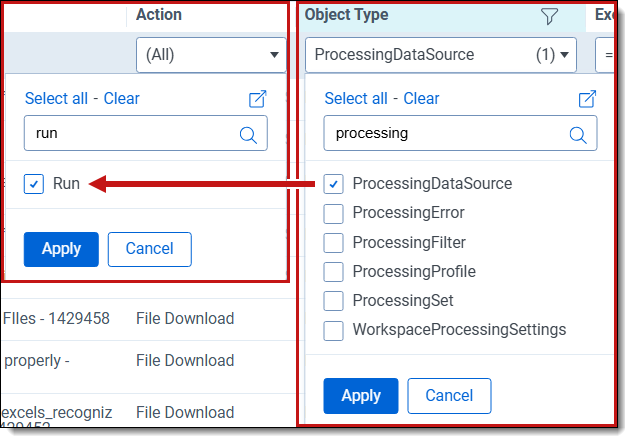Check WorkspaceProcessingSettings option
625x436 pixels.
pos(334,329)
